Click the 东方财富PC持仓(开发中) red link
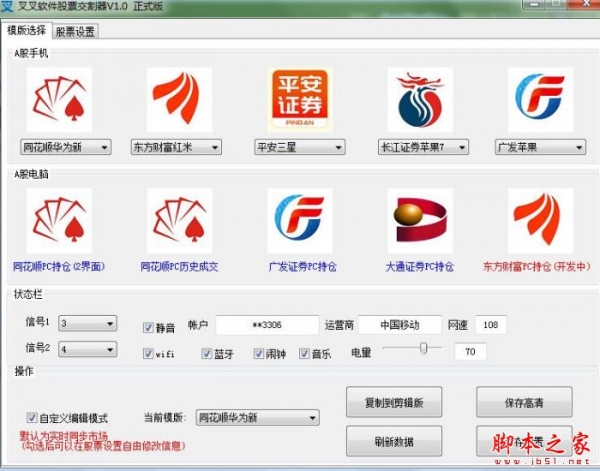The width and height of the screenshot is (600, 471). 537,266
